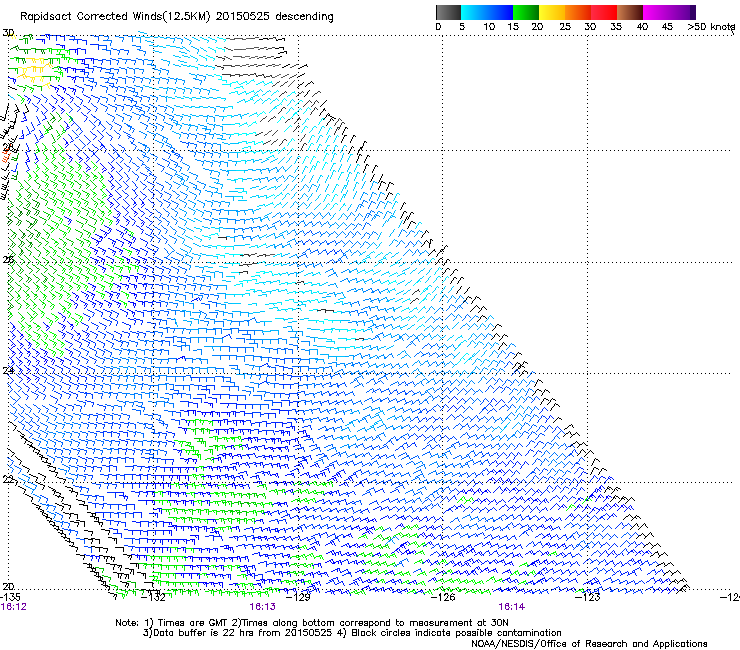Click the note '1) Times are GMT'

tap(186, 623)
